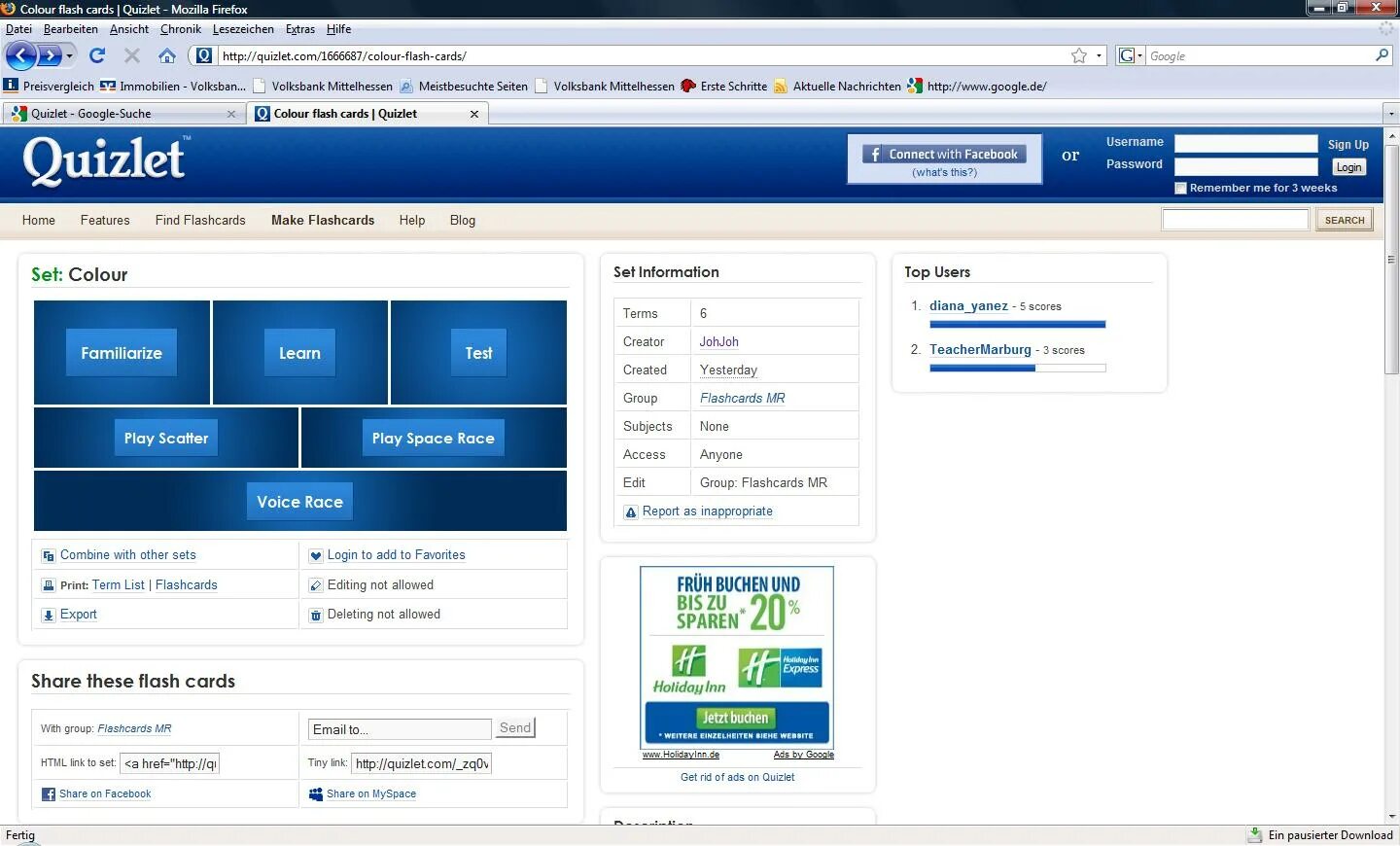The width and height of the screenshot is (1400, 846).
Task: Expand the address bar URL history dropdown
Action: [x=1100, y=55]
